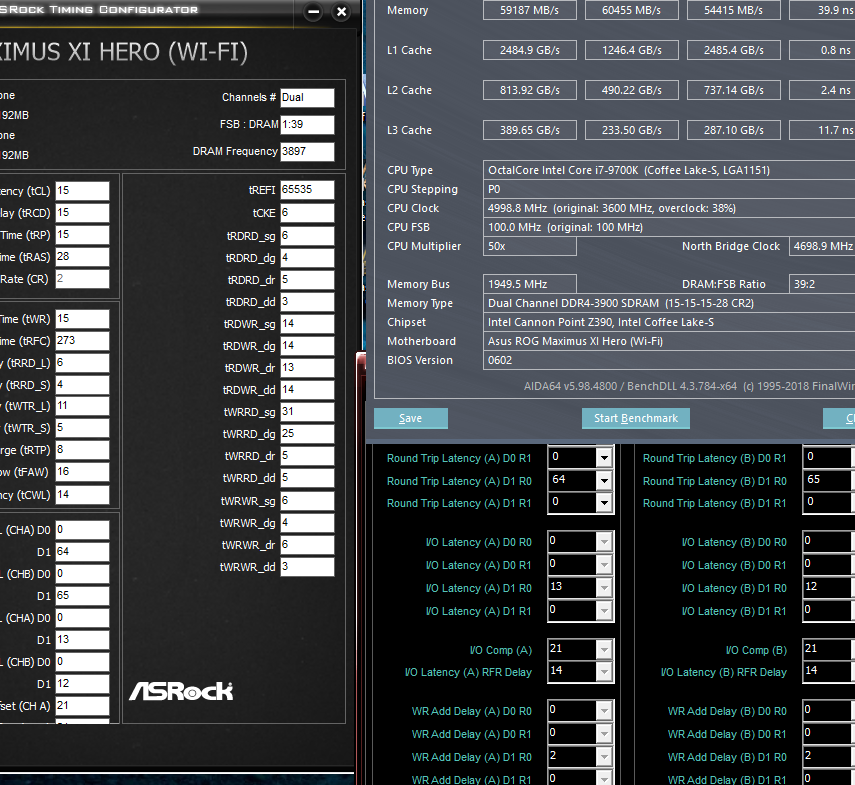Image resolution: width=855 pixels, height=785 pixels.
Task: Click the BIOS Version value 0602
Action: [669, 360]
